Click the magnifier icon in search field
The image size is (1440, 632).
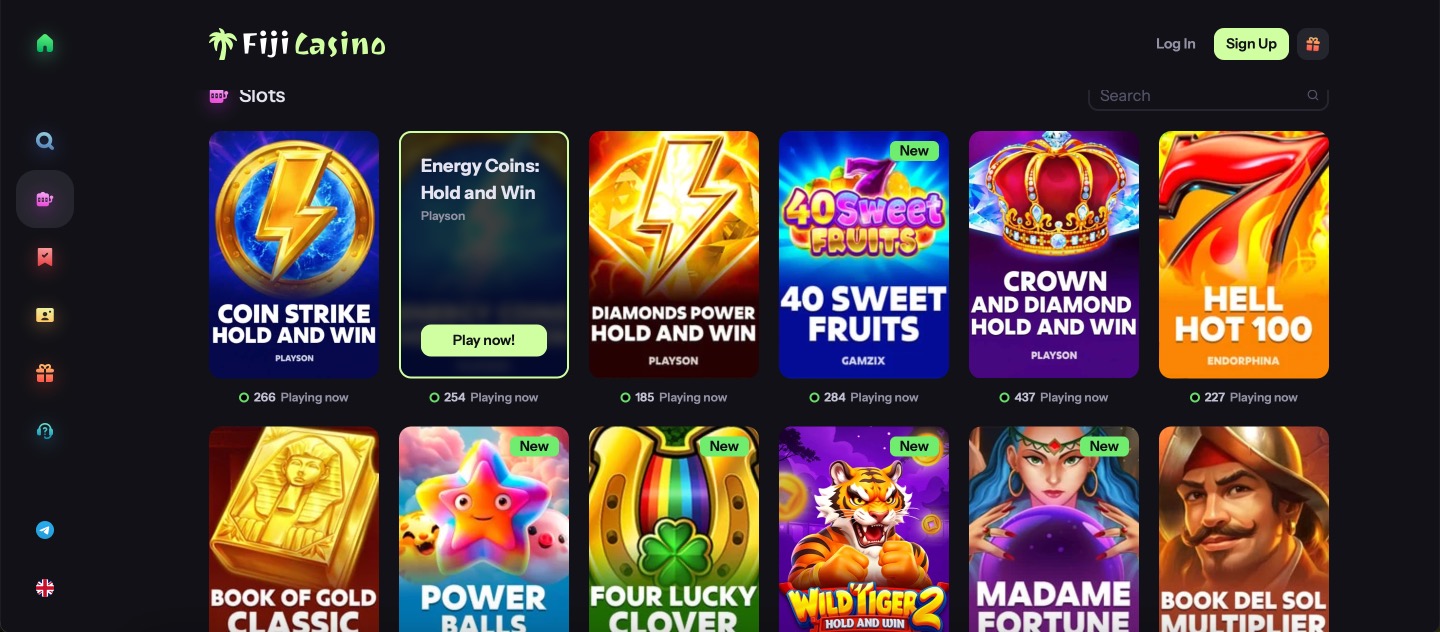pos(1313,96)
